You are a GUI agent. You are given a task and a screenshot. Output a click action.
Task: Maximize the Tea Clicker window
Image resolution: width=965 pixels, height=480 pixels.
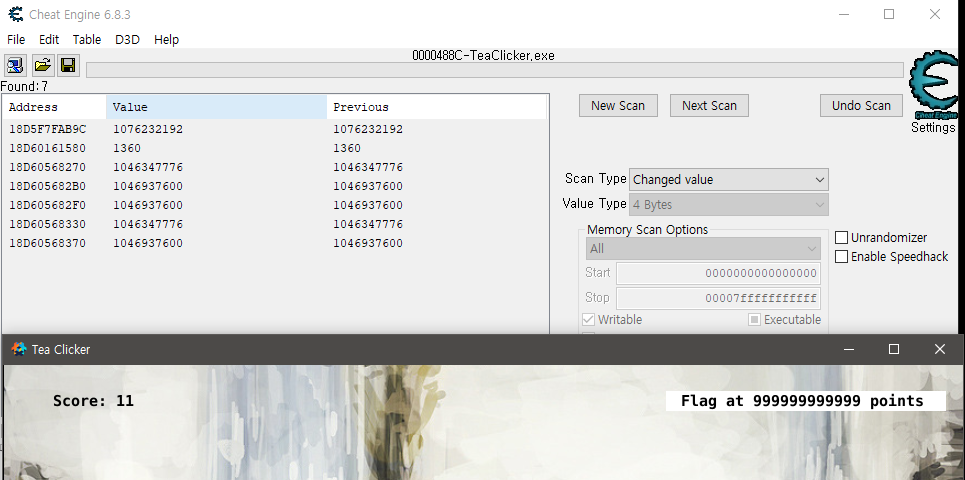[x=894, y=349]
